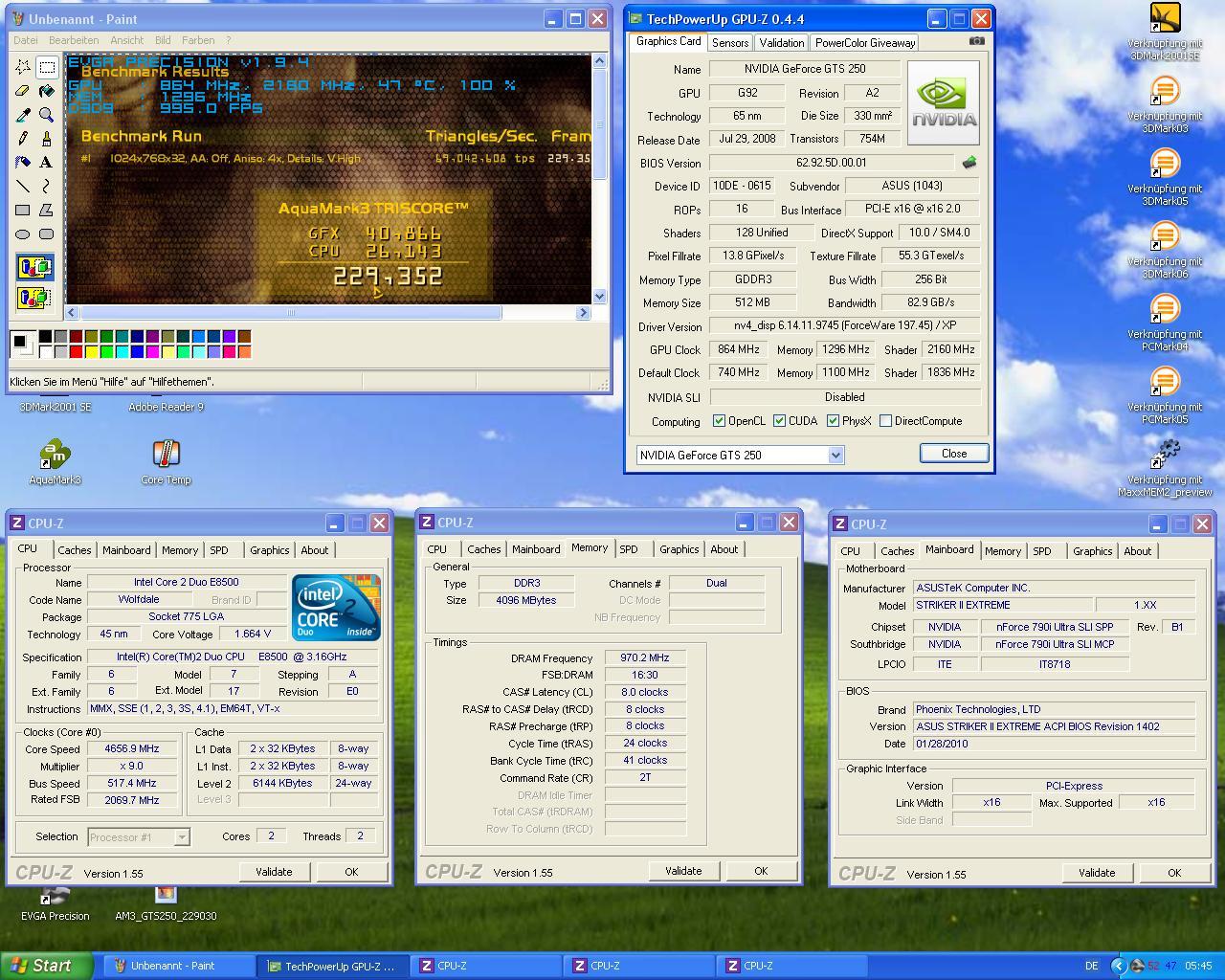
Task: Switch to TechPowerUp GPU-Z taskbar button
Action: 333,966
